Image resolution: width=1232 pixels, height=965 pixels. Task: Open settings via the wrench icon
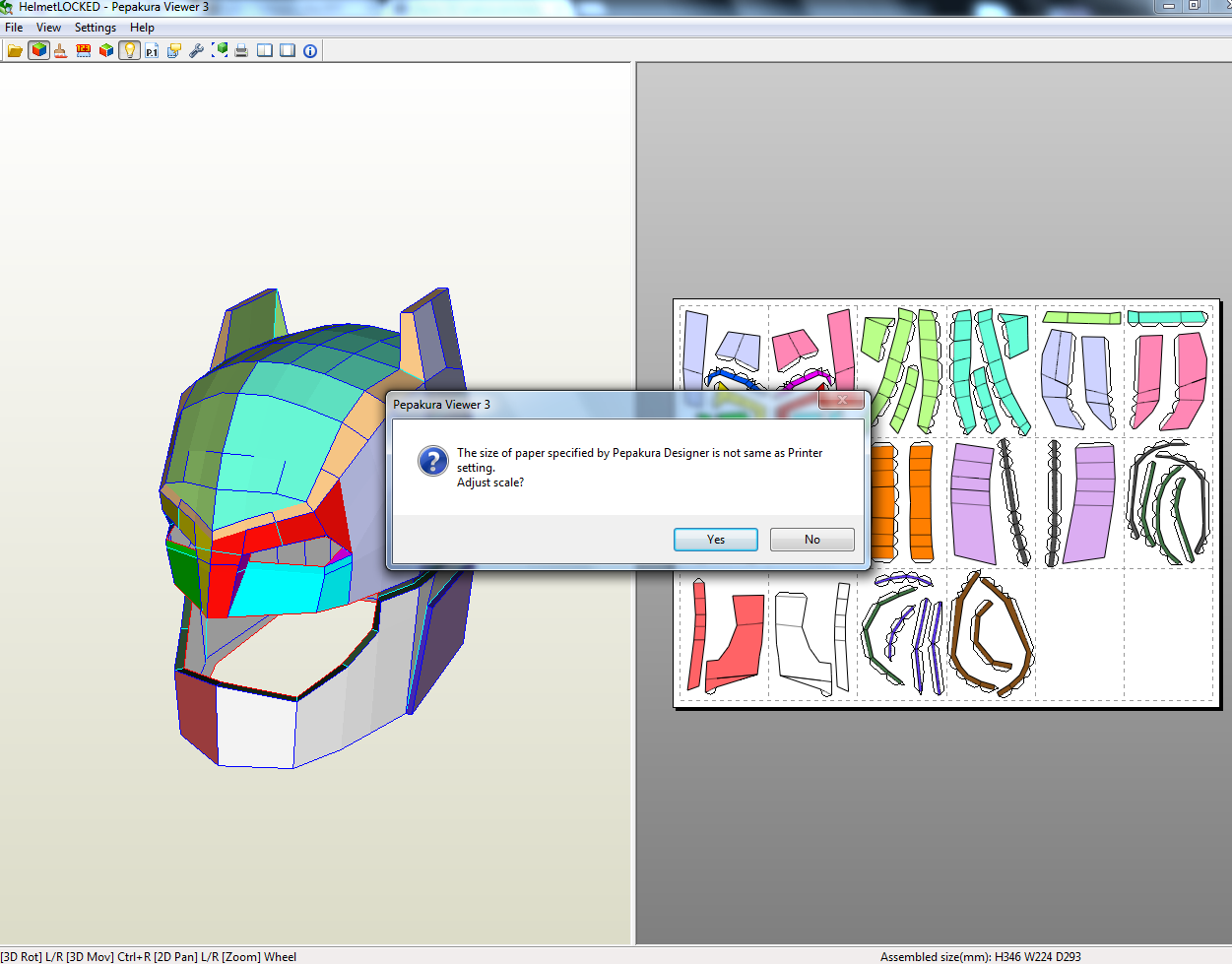pos(197,50)
